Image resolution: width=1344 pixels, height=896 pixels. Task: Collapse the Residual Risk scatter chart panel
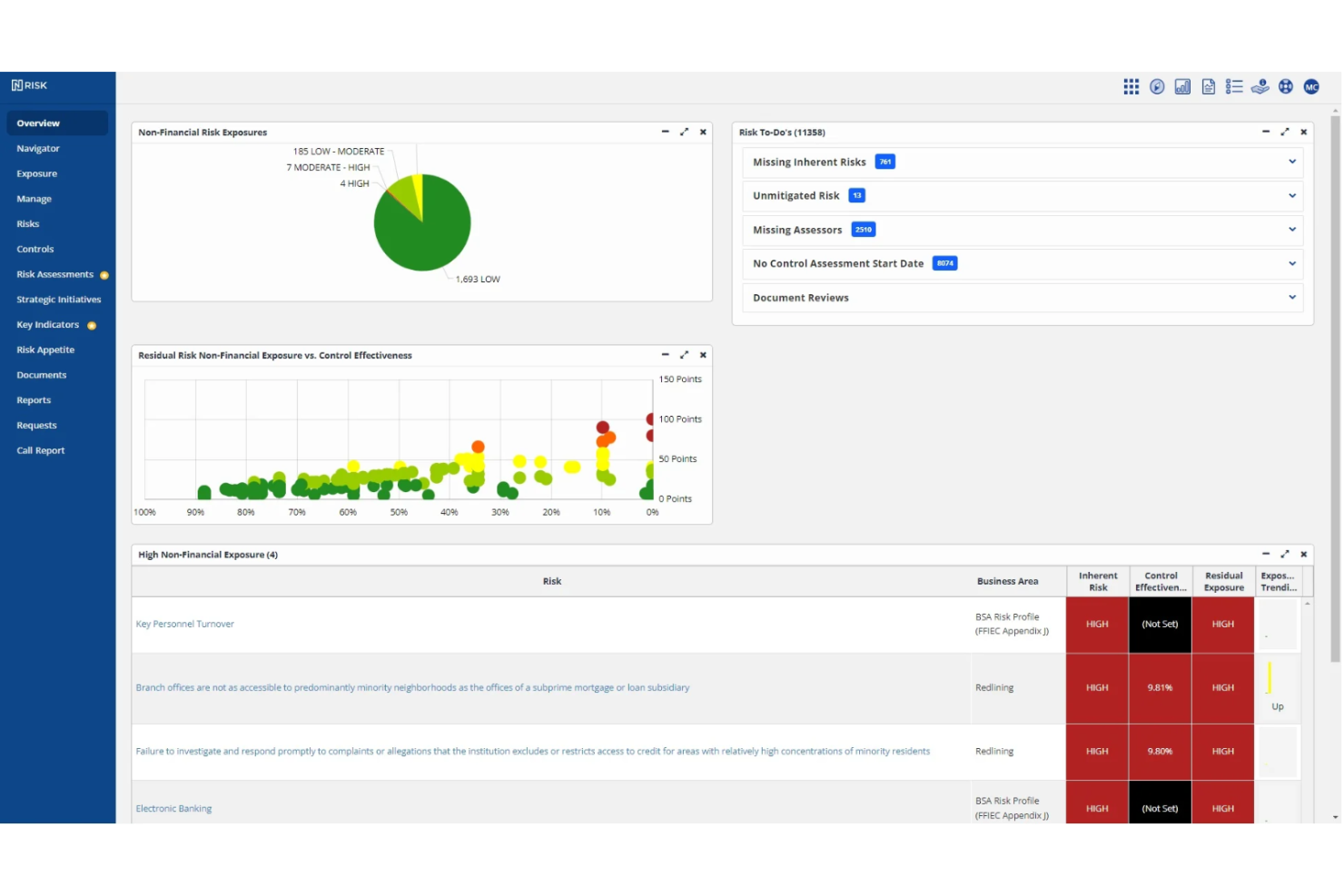(x=665, y=355)
